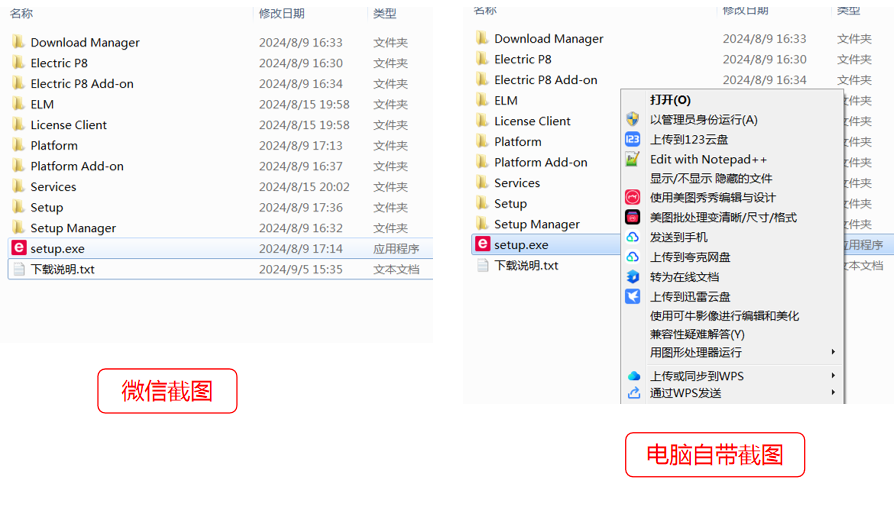
Task: Expand the 上传或同步到WPS submenu arrow
Action: click(x=833, y=376)
